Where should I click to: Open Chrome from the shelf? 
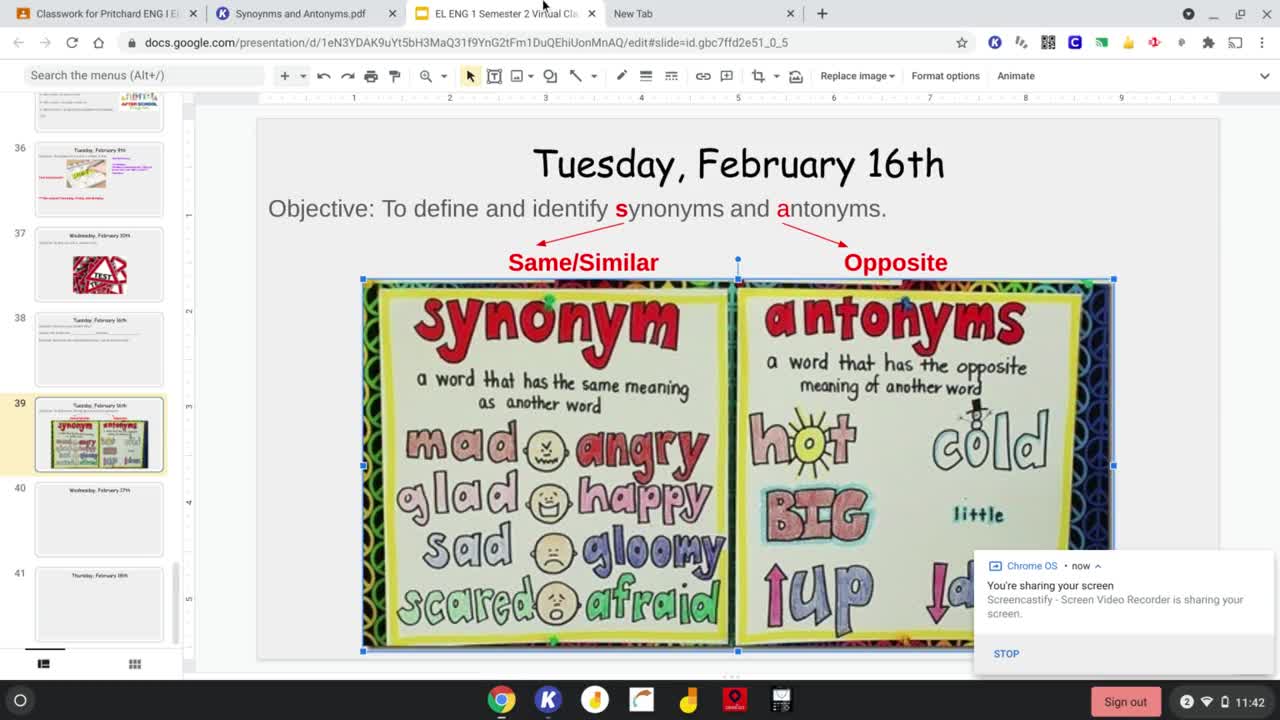coord(501,700)
